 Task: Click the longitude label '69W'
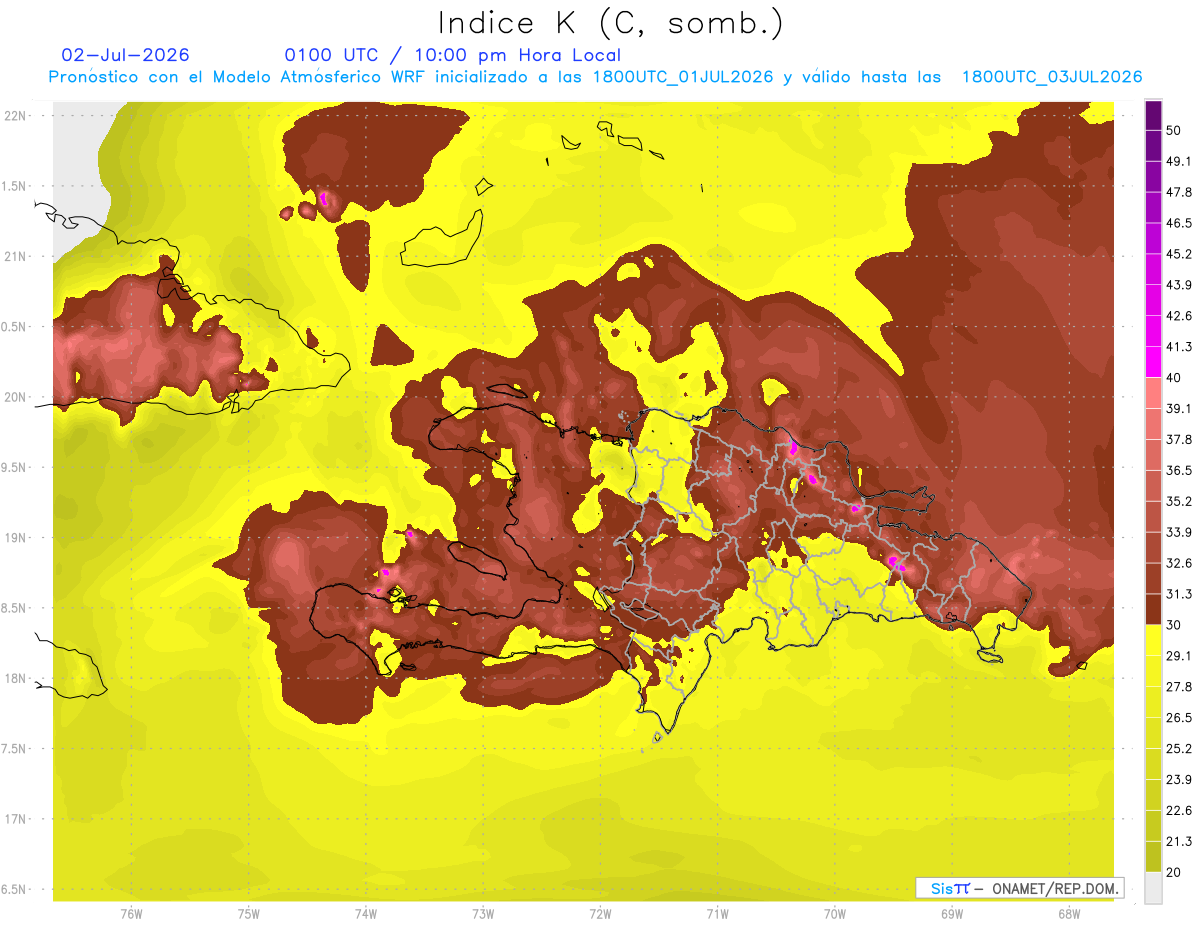951,914
